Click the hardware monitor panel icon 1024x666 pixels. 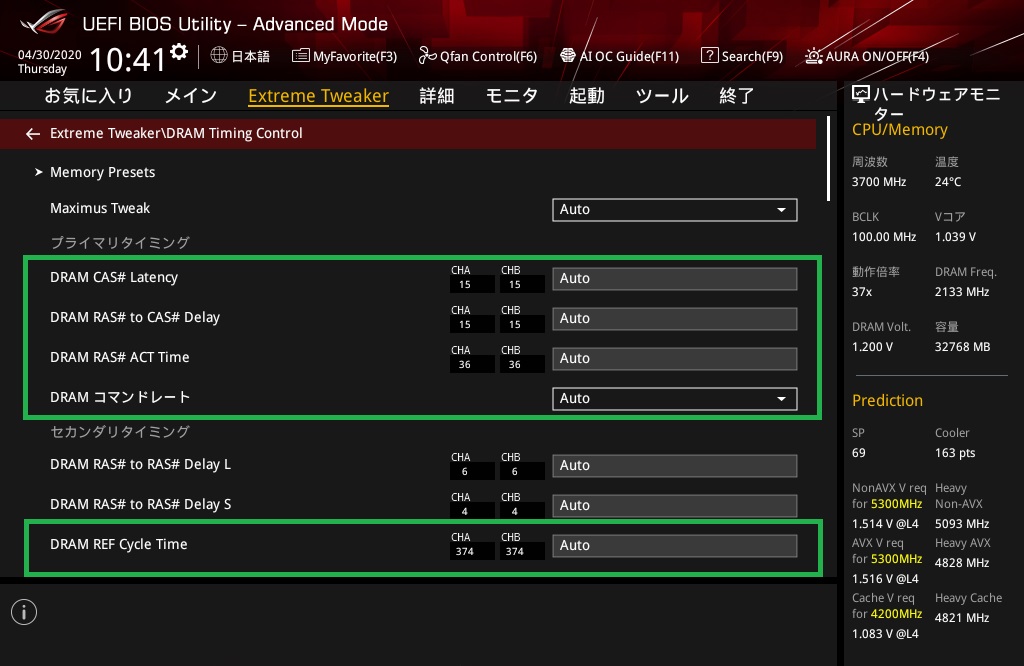pos(861,95)
